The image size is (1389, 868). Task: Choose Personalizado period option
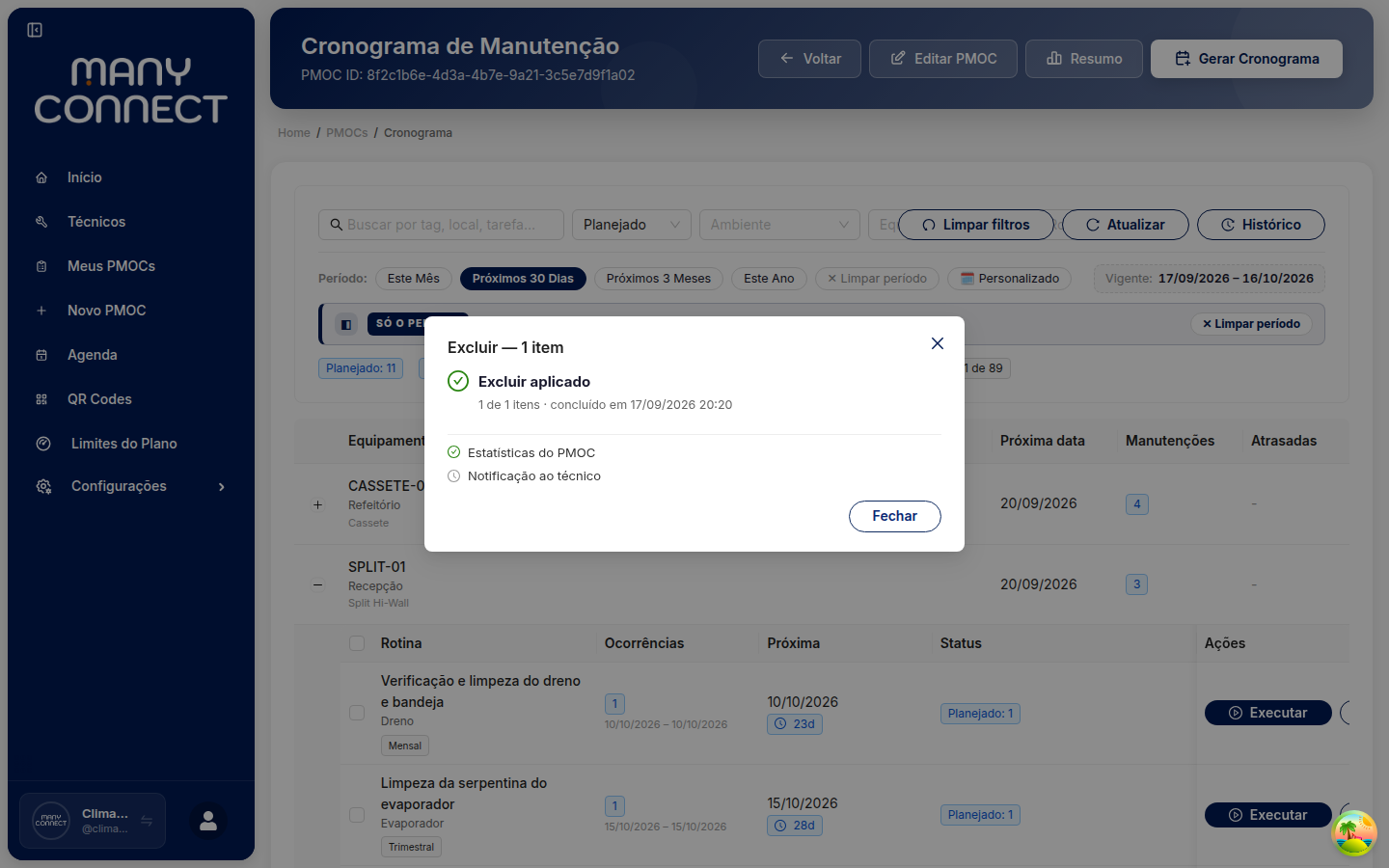(x=1009, y=279)
